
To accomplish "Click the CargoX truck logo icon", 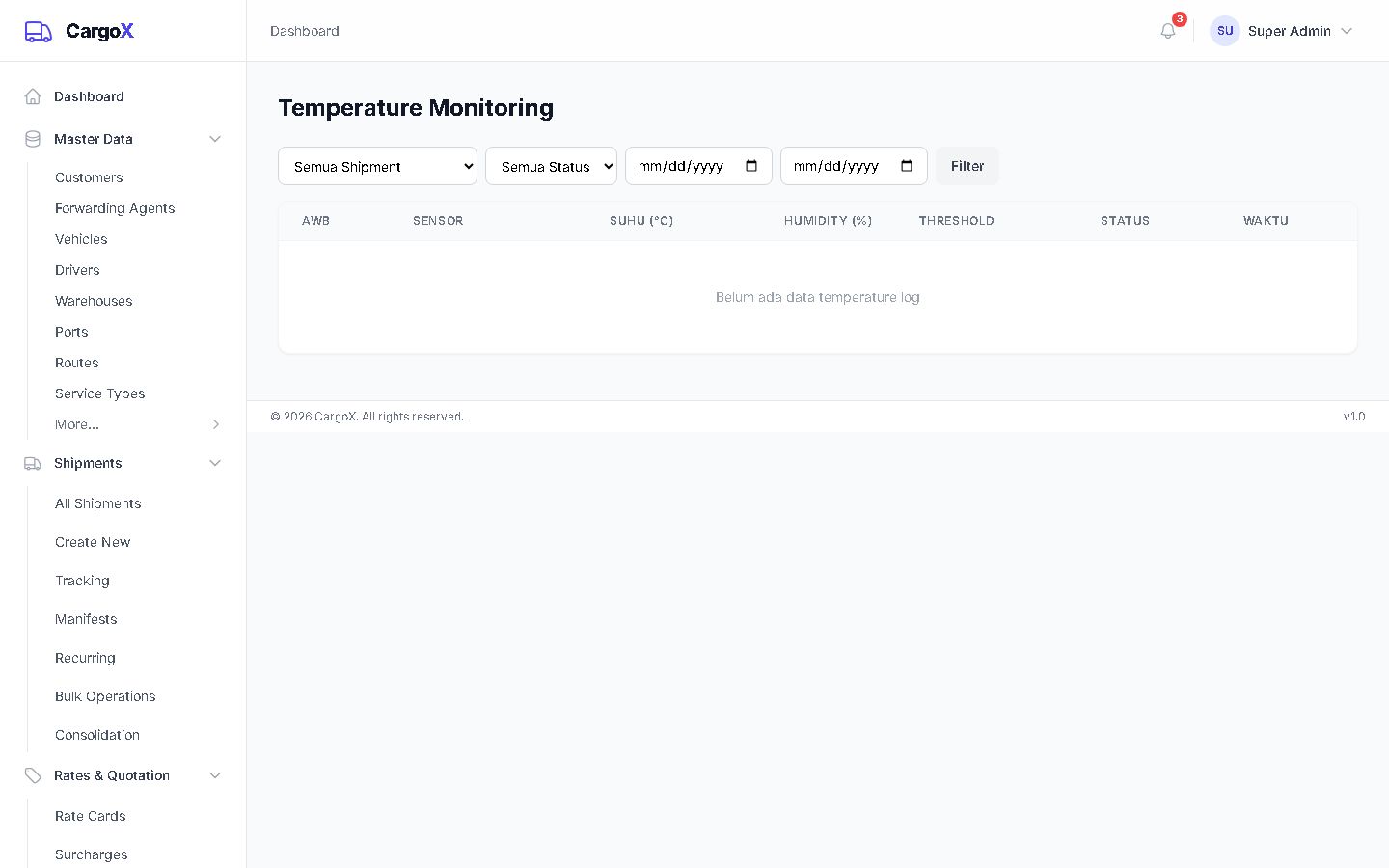I will coord(38,32).
